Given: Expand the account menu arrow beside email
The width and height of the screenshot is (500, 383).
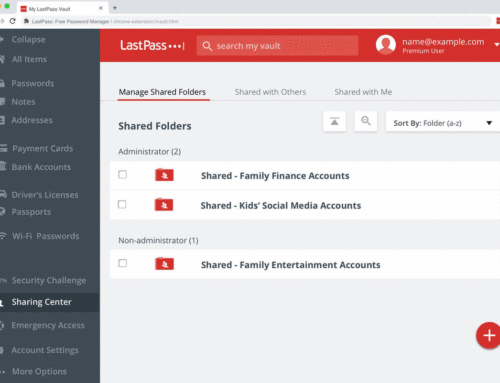Looking at the screenshot, I should 497,44.
